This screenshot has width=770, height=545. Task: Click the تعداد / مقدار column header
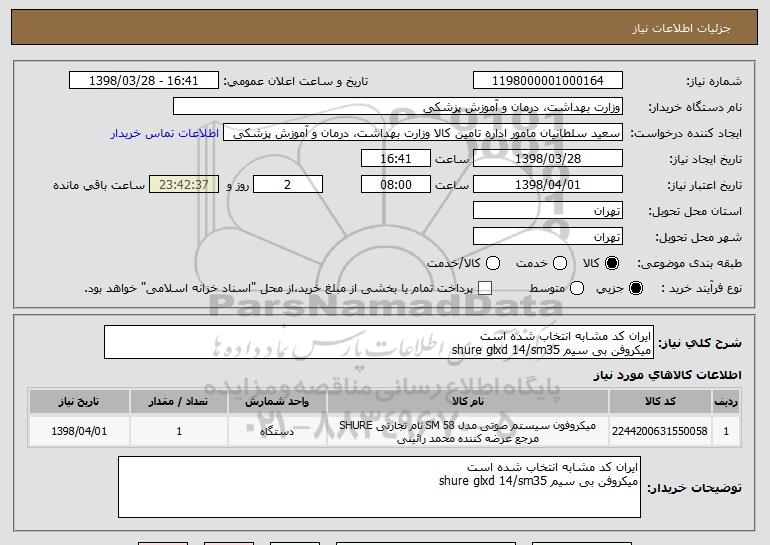pyautogui.click(x=179, y=402)
